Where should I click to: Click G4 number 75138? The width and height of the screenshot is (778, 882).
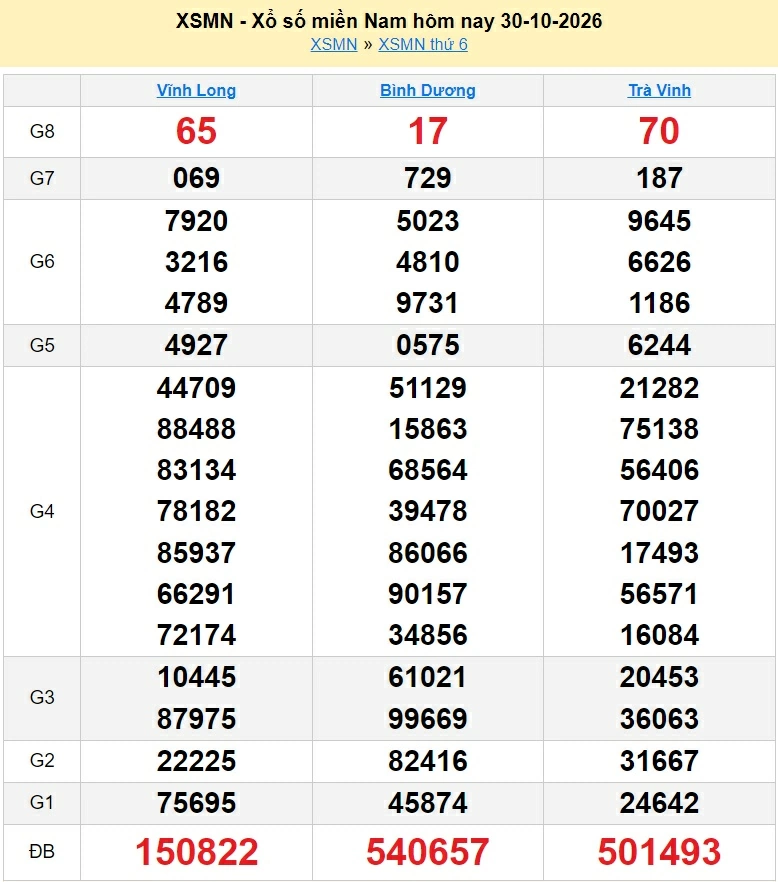pyautogui.click(x=659, y=429)
